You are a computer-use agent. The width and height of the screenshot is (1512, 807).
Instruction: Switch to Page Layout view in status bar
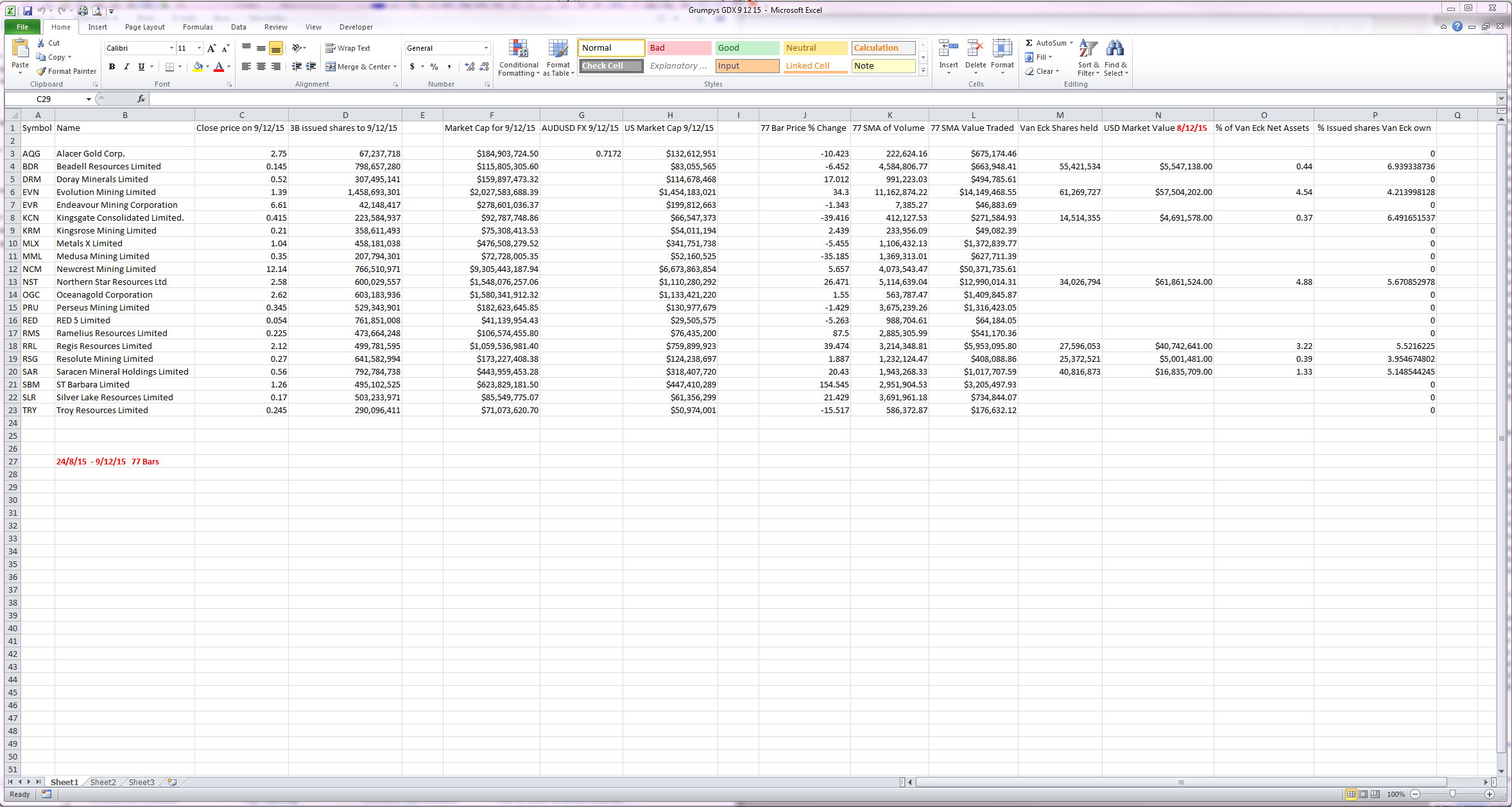[x=1363, y=794]
